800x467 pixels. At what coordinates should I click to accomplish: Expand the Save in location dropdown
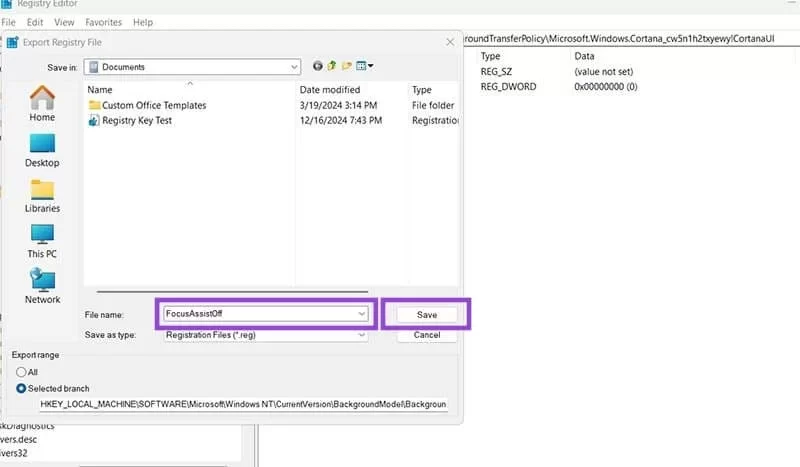tap(294, 67)
